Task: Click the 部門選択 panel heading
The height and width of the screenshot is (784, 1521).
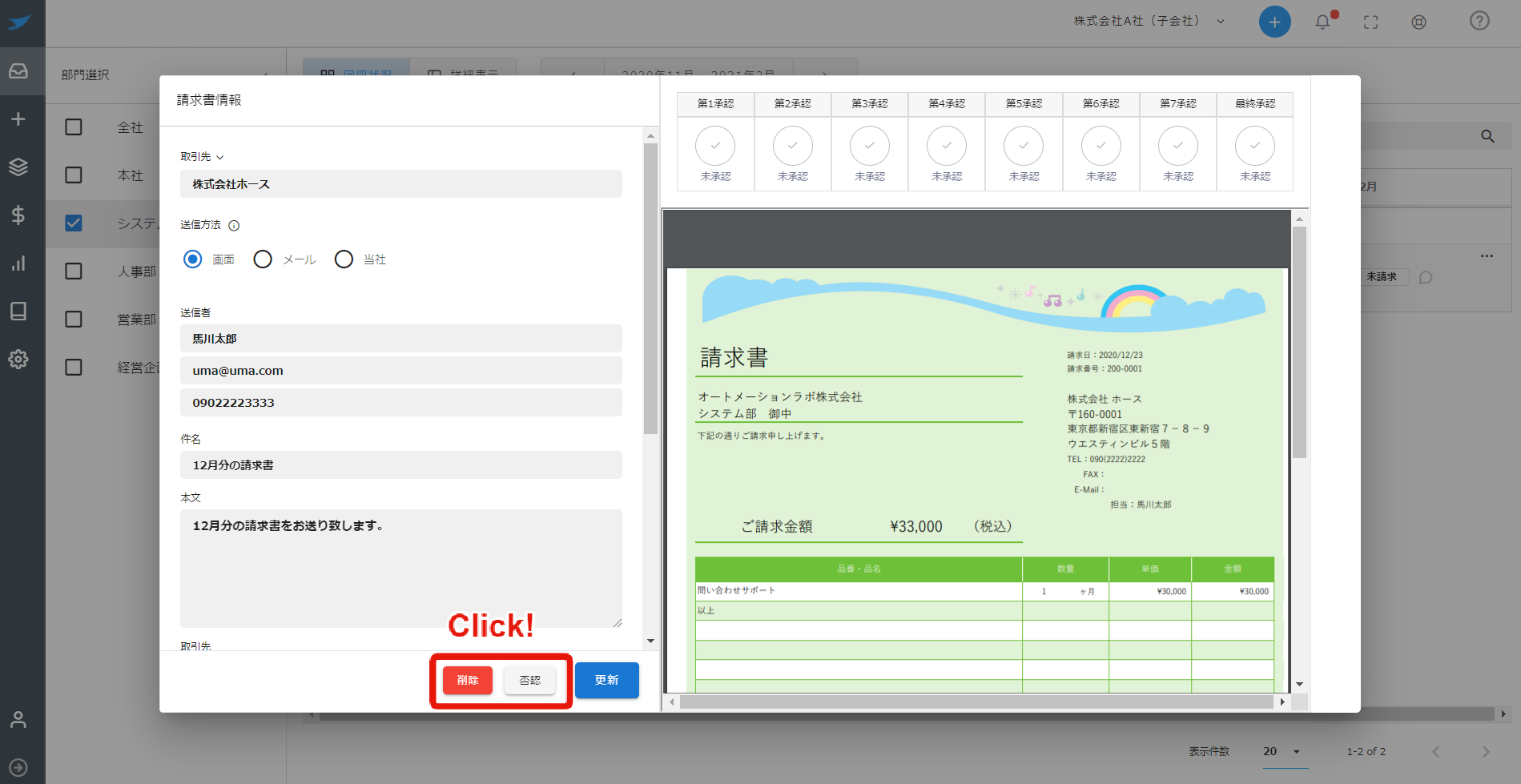Action: click(85, 75)
